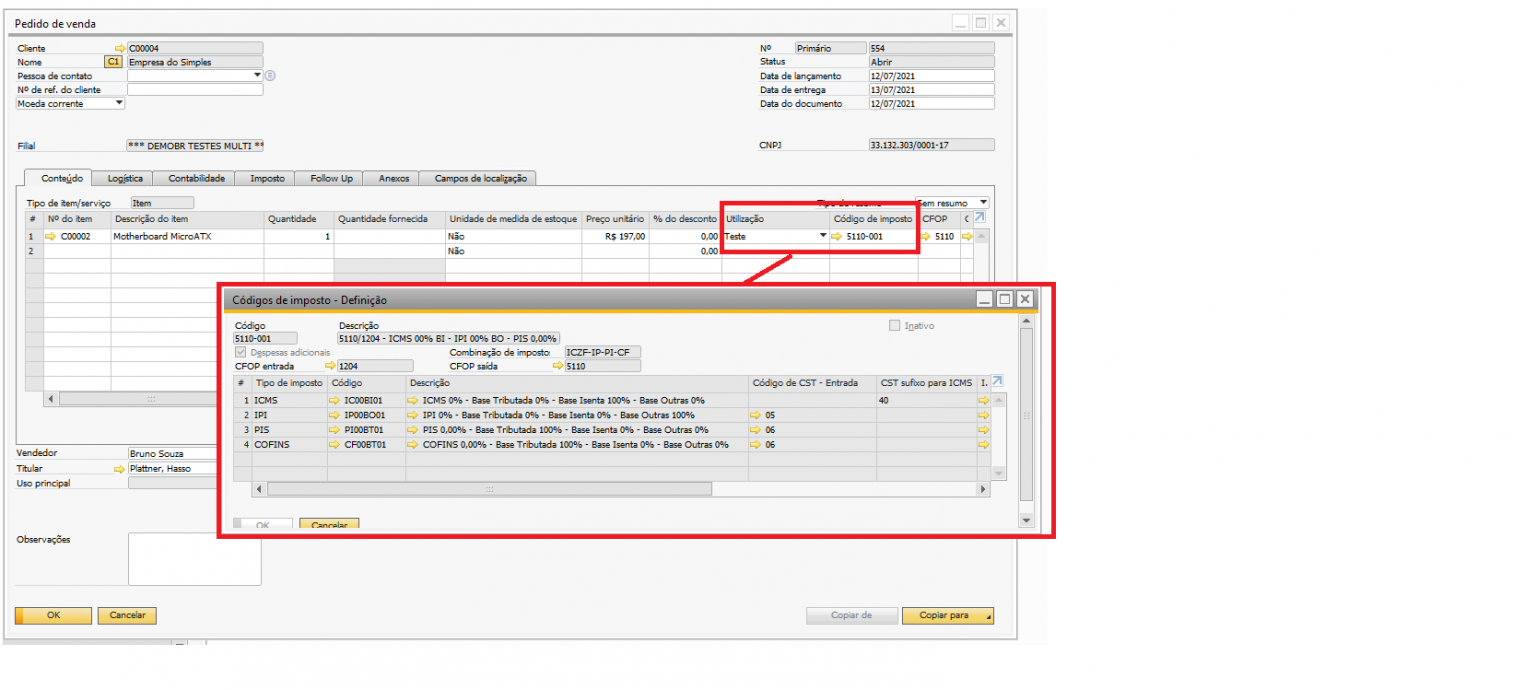Click the Copiar para button

947,616
